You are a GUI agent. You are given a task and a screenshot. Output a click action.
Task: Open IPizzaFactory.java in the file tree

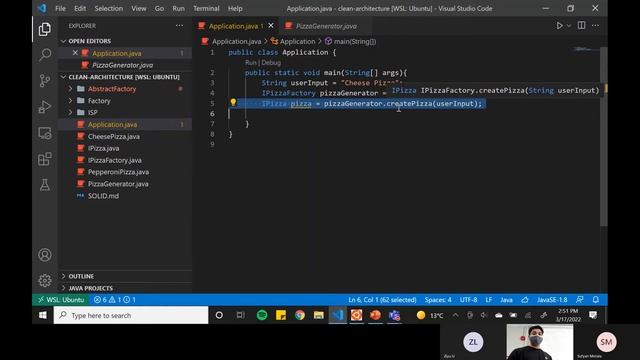[x=125, y=160]
